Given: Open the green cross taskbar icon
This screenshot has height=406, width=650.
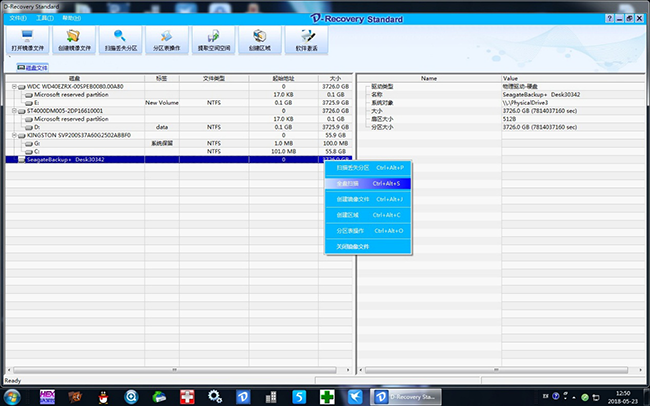Looking at the screenshot, I should point(327,397).
